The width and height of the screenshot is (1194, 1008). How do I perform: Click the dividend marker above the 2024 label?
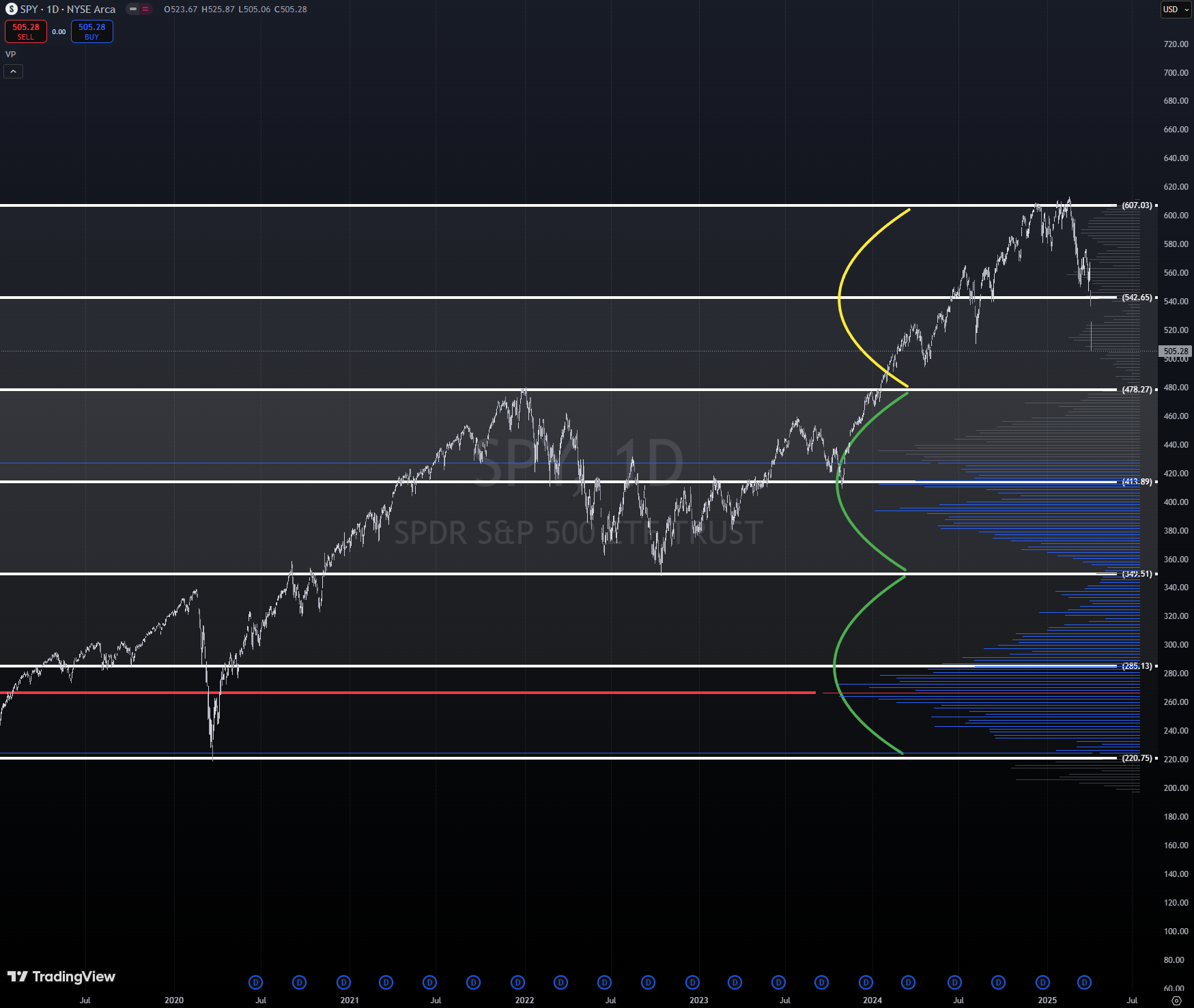[x=866, y=983]
